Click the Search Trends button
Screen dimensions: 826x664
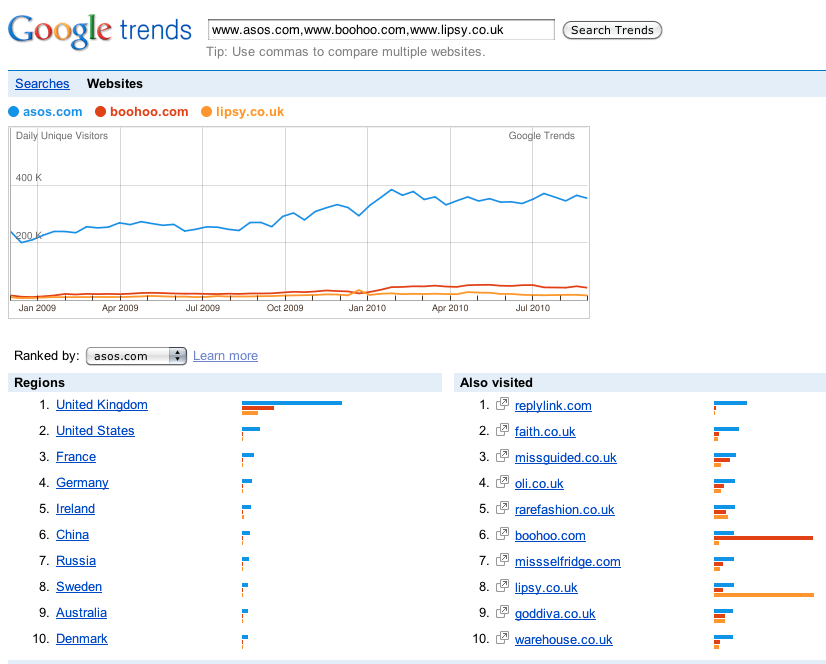point(612,30)
